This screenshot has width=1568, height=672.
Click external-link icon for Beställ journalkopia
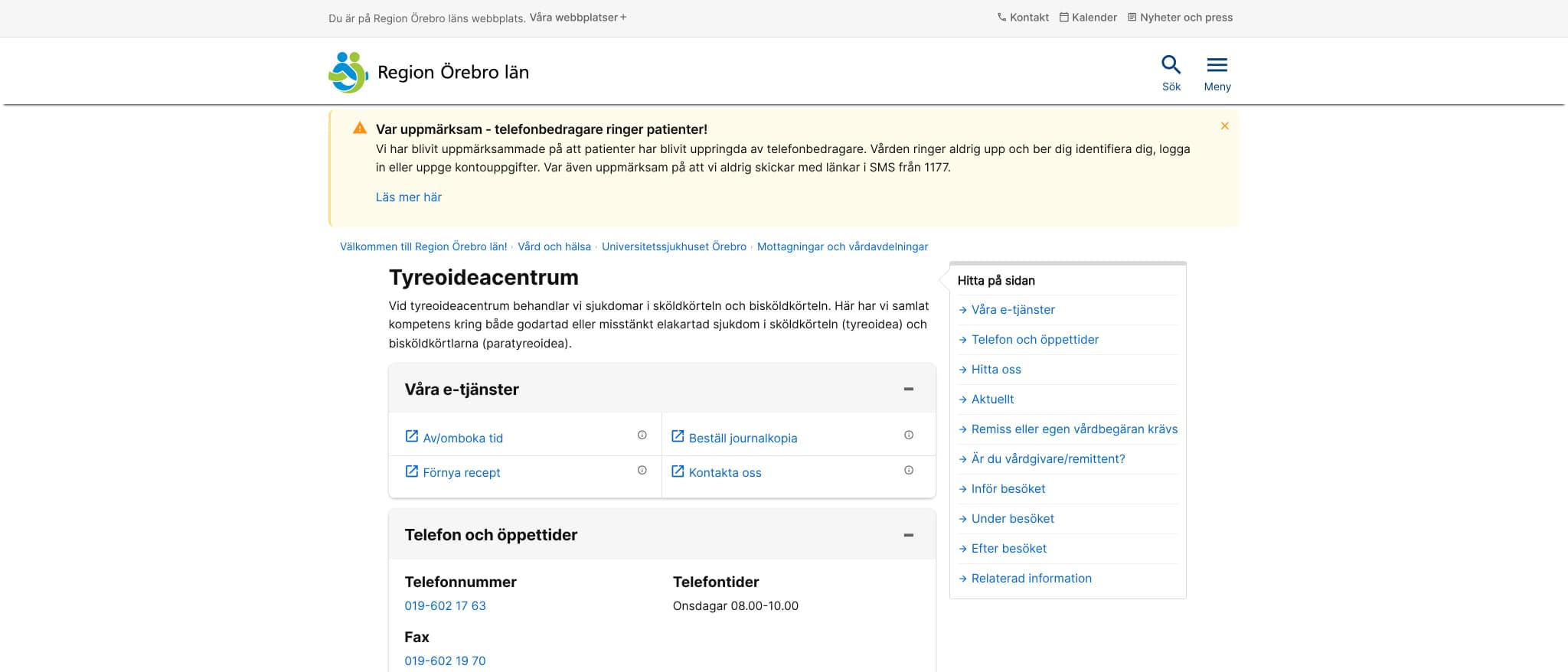click(678, 436)
